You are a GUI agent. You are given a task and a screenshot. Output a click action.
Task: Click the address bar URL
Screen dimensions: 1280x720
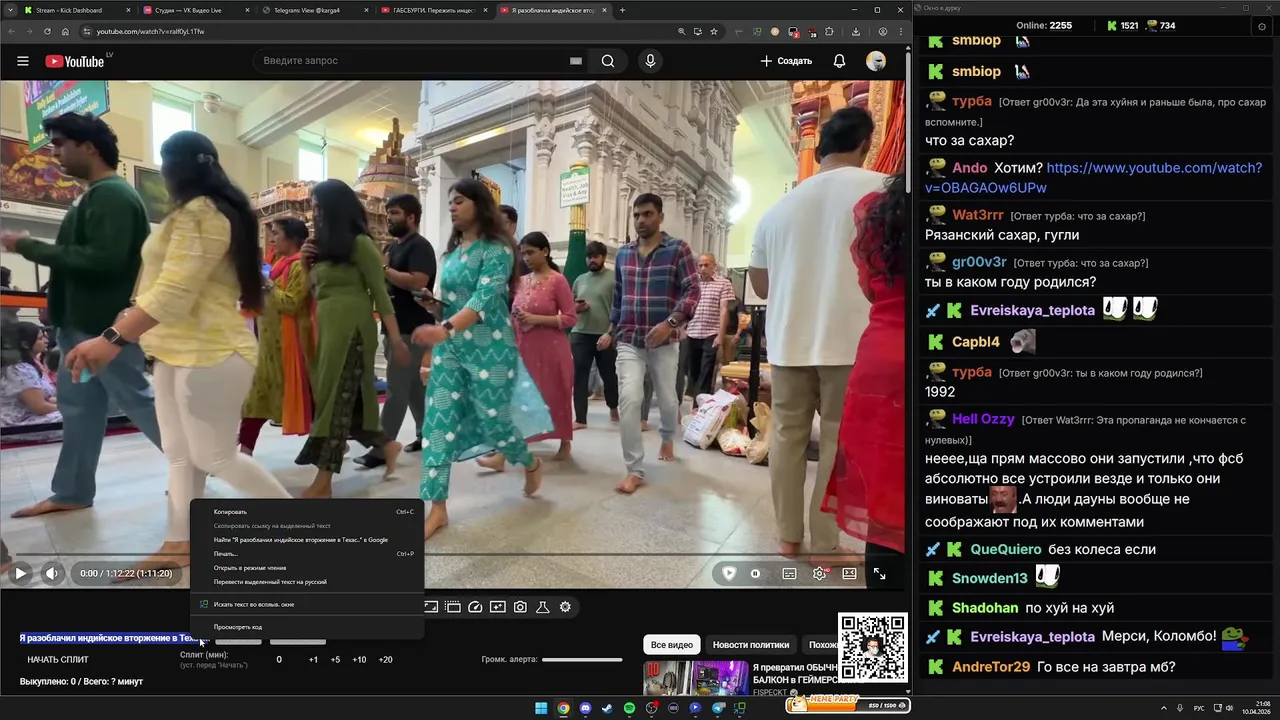(150, 32)
